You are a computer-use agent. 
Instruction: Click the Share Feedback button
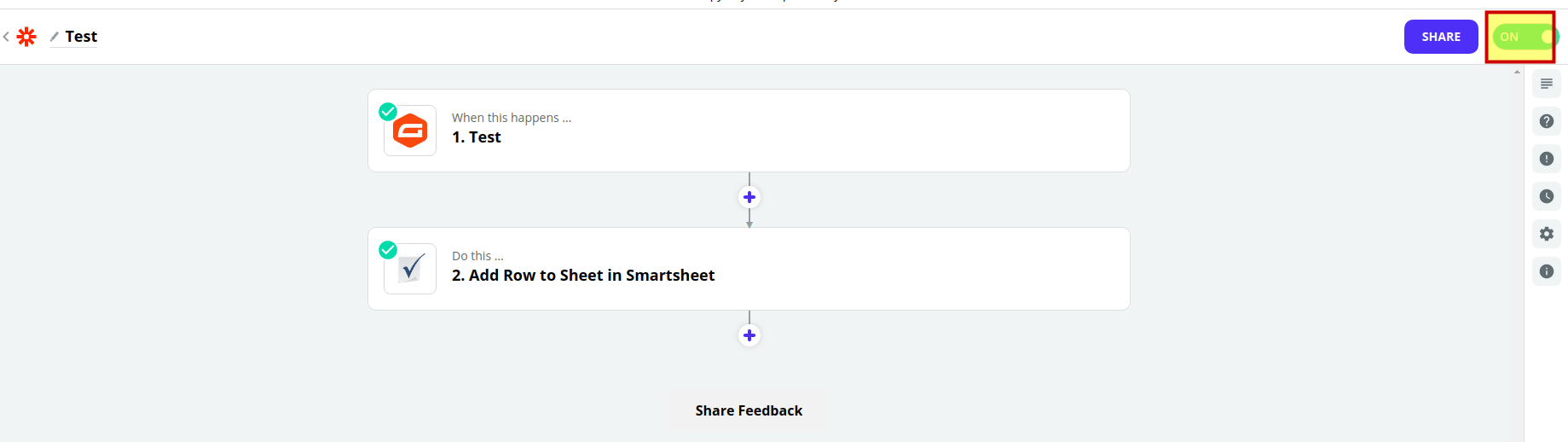(x=749, y=410)
